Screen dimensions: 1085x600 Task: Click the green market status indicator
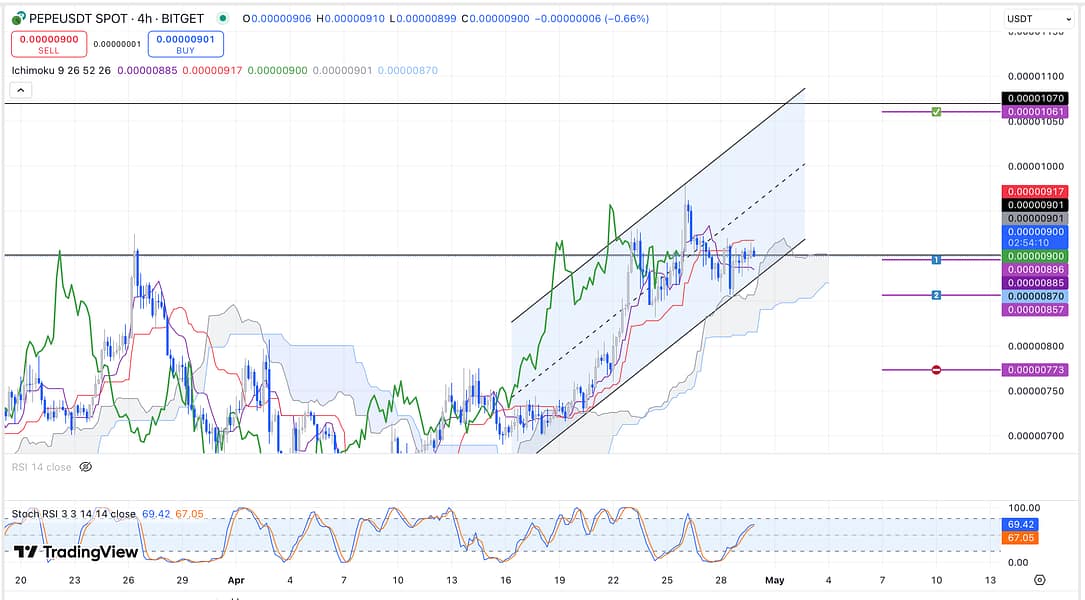coord(221,18)
